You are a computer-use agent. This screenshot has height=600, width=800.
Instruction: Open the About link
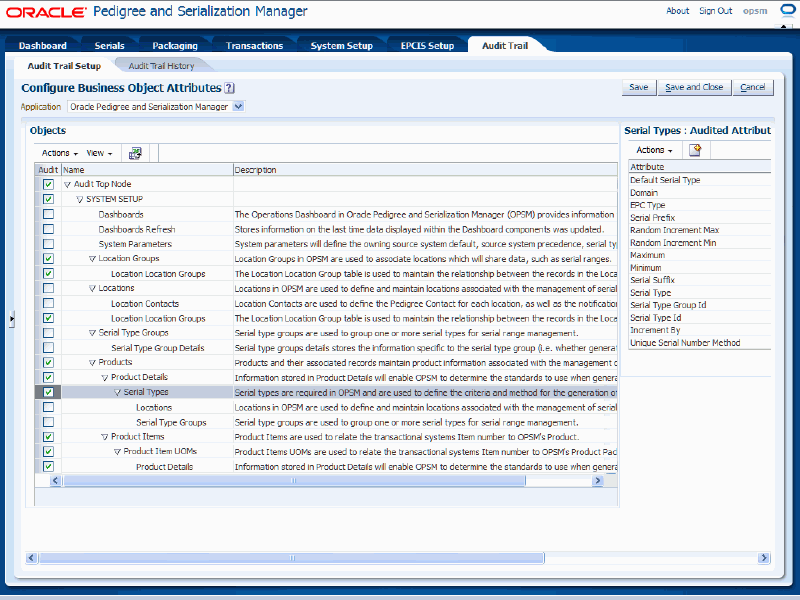tap(677, 11)
